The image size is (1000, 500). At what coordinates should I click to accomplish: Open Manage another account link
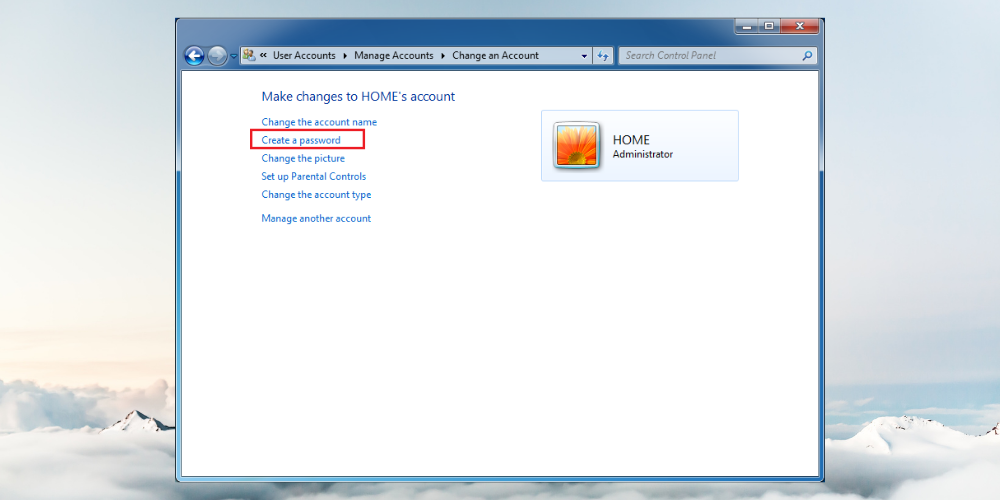[316, 218]
